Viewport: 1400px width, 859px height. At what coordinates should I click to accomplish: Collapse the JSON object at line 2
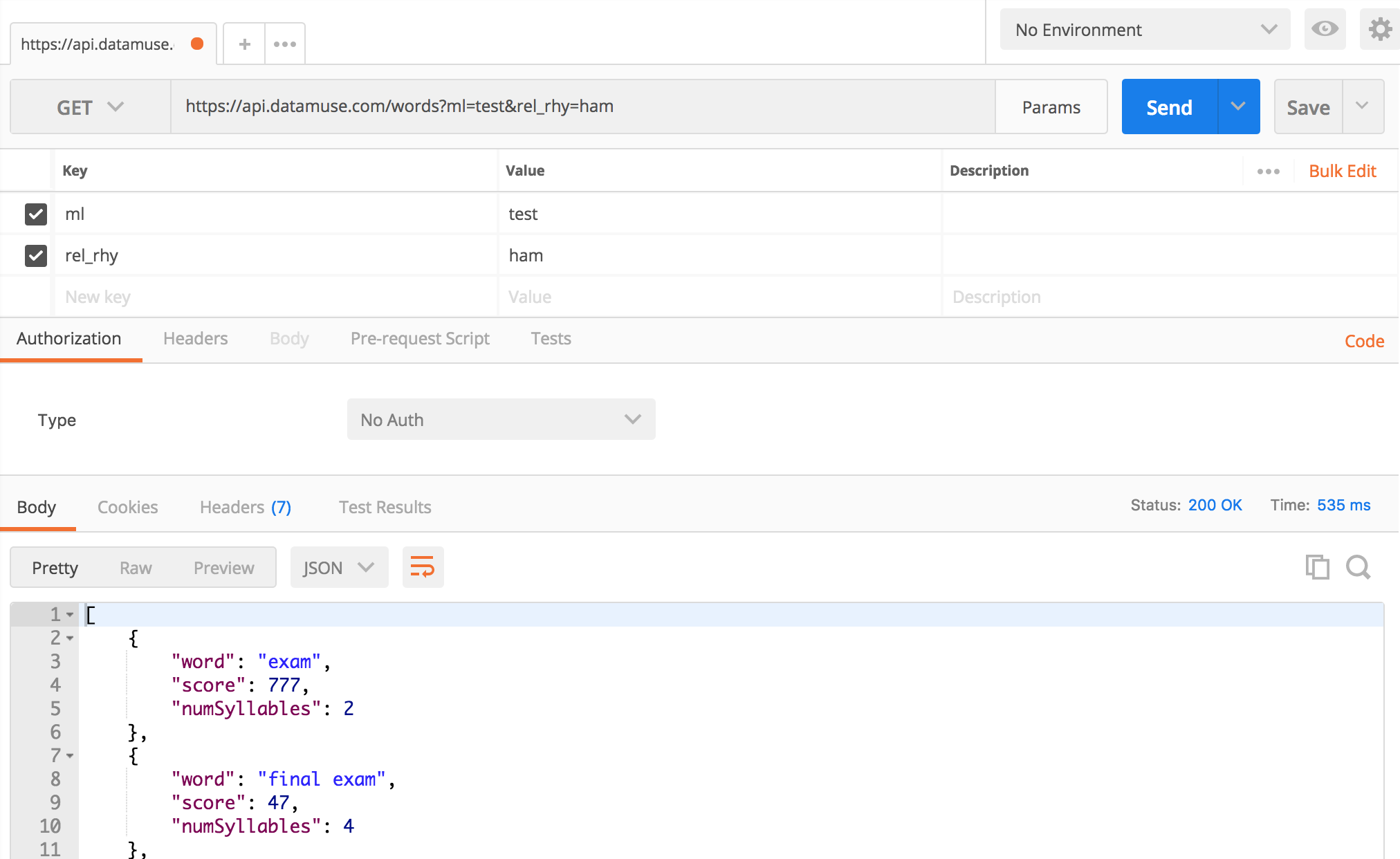click(x=70, y=638)
